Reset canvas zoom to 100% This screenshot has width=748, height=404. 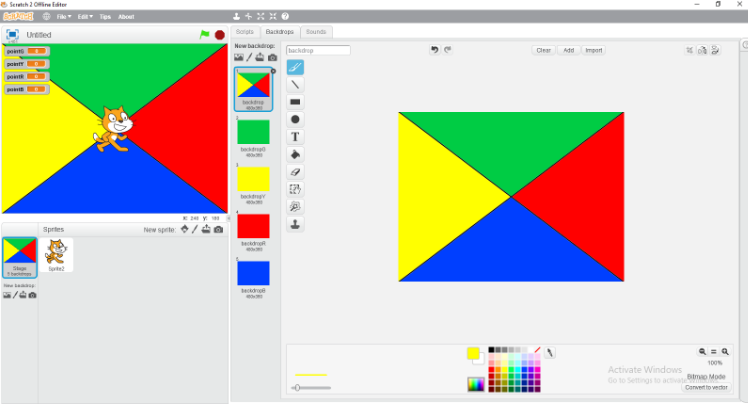click(714, 352)
